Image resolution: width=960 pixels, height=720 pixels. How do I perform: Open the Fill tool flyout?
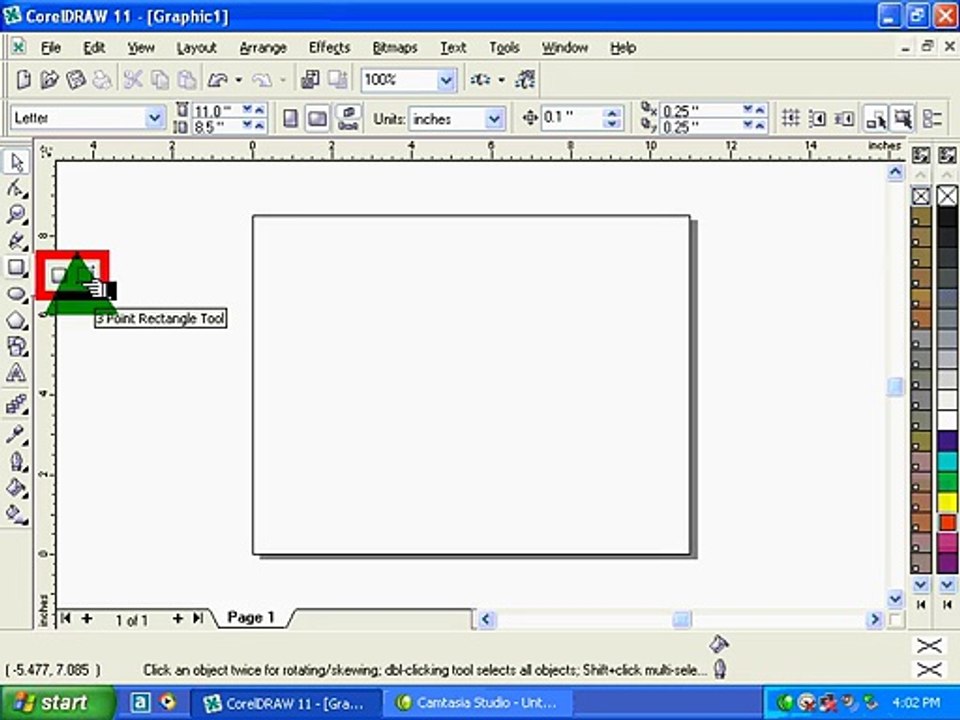point(17,488)
